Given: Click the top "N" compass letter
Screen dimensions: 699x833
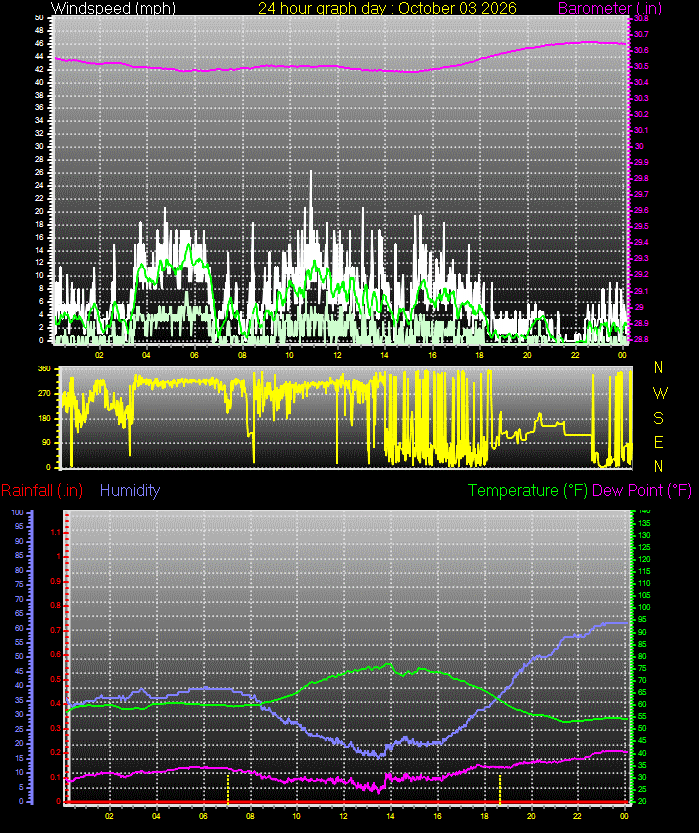Looking at the screenshot, I should coord(659,367).
